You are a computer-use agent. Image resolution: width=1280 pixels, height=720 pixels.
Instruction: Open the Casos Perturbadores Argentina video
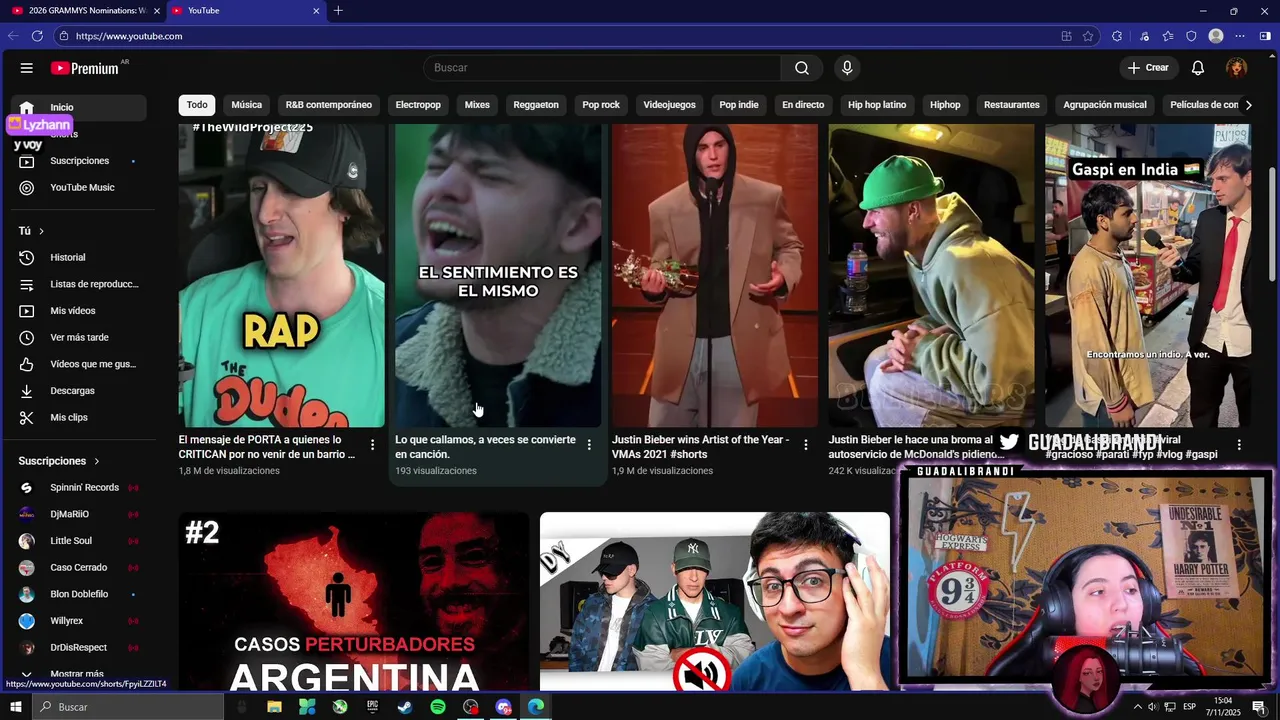[x=354, y=602]
